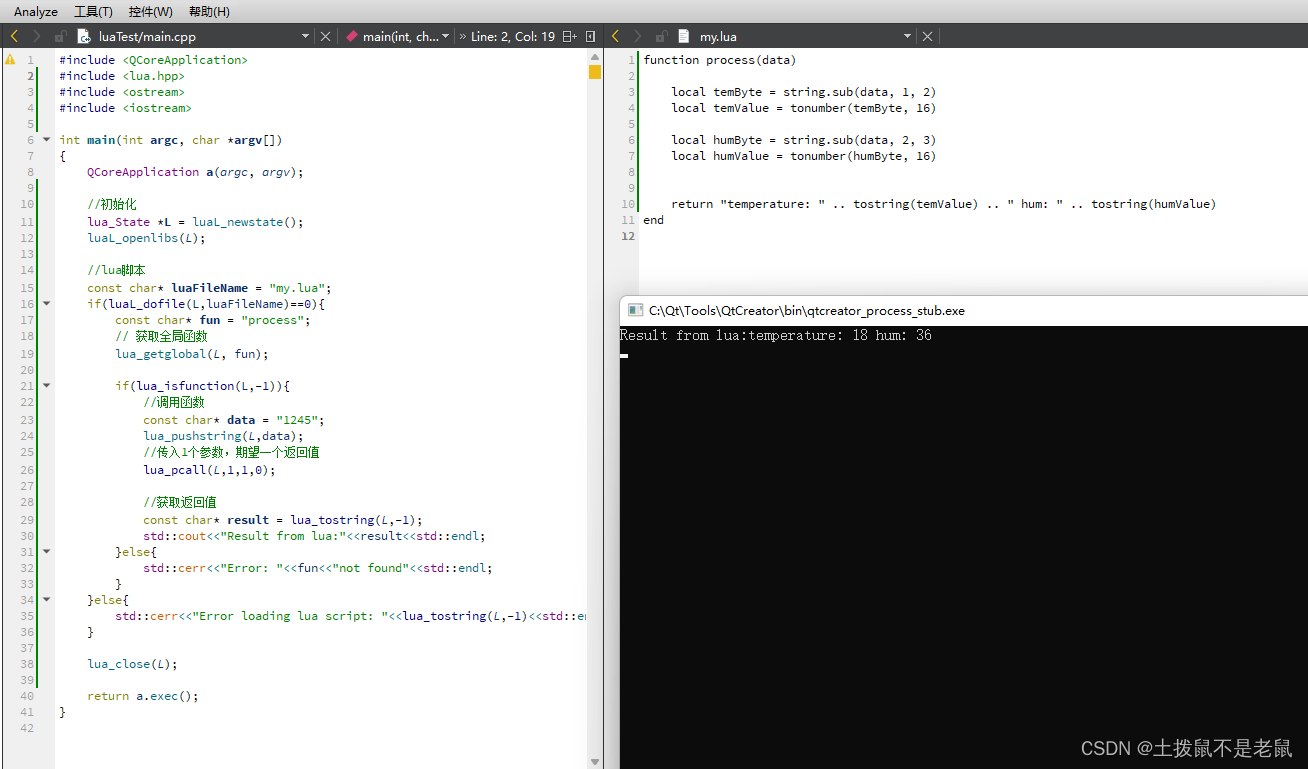Click the 'local humValue = tonumber(humByte, 16)' line
Viewport: 1308px width, 769px height.
coord(804,156)
